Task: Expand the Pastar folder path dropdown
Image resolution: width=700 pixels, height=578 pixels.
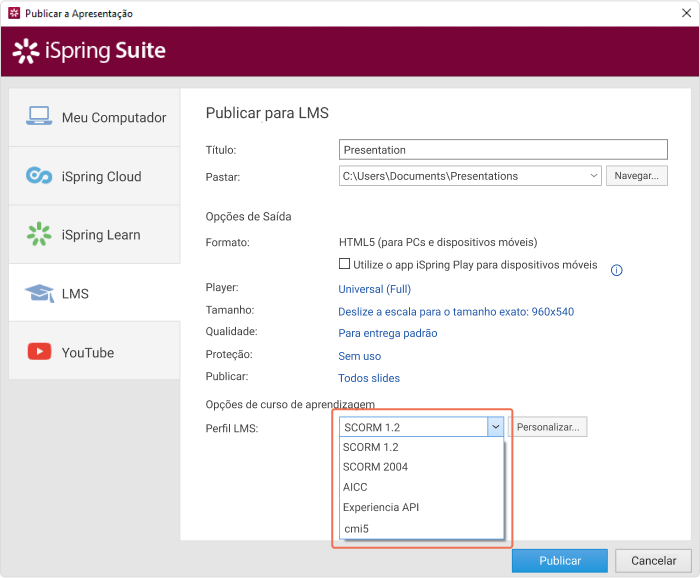Action: pyautogui.click(x=593, y=176)
